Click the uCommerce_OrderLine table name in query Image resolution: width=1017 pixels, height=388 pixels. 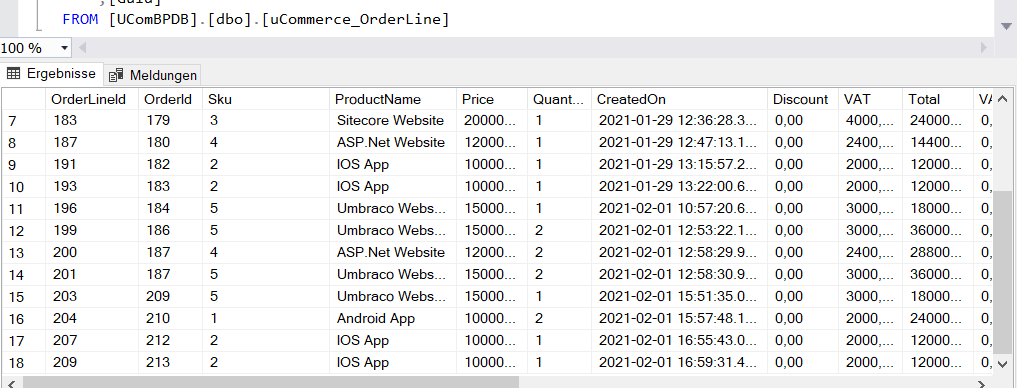coord(355,19)
